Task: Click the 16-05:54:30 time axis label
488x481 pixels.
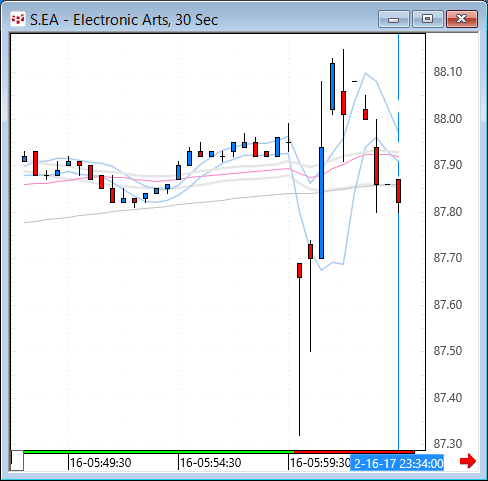Action: click(x=210, y=463)
